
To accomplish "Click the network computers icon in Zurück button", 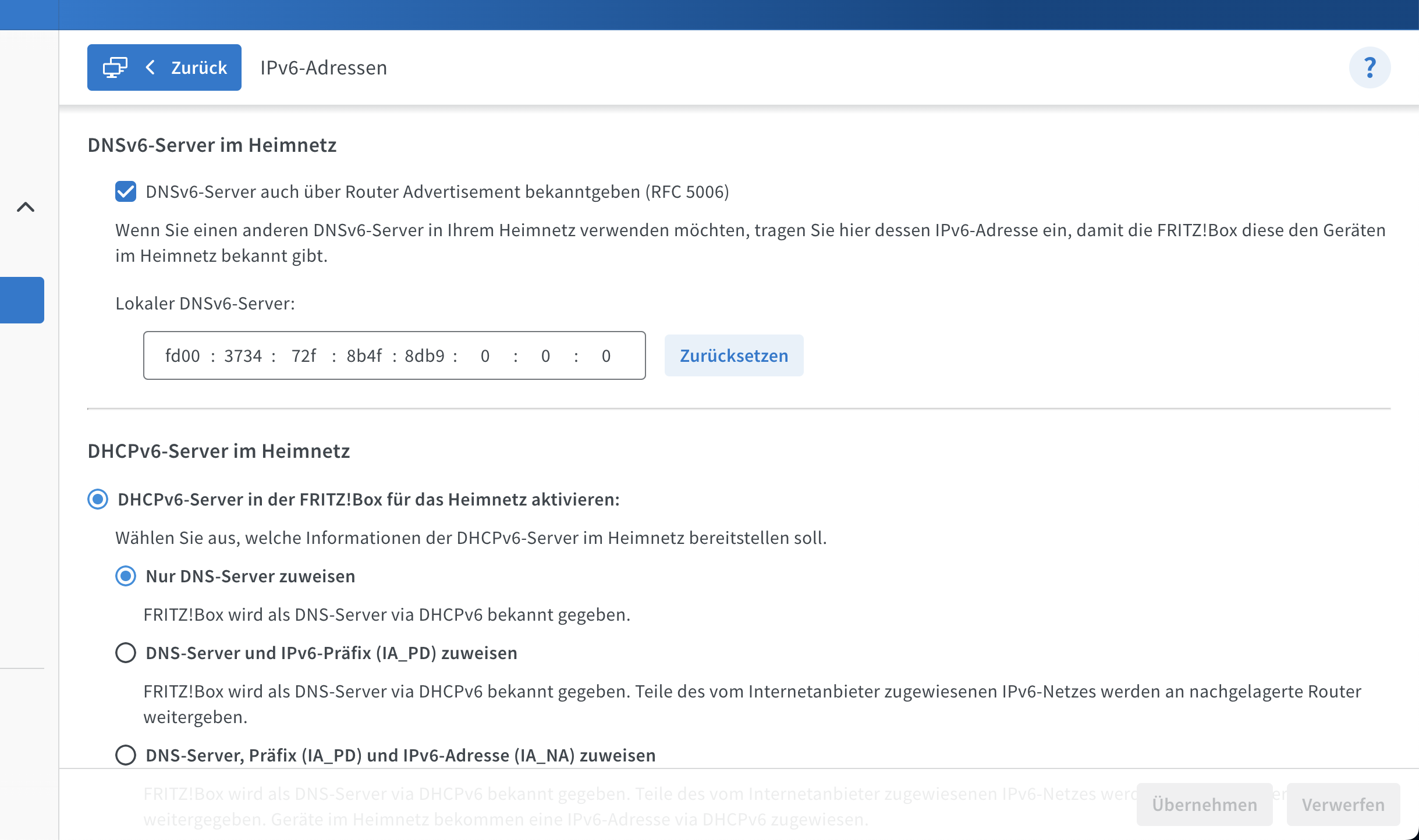I will coord(115,67).
